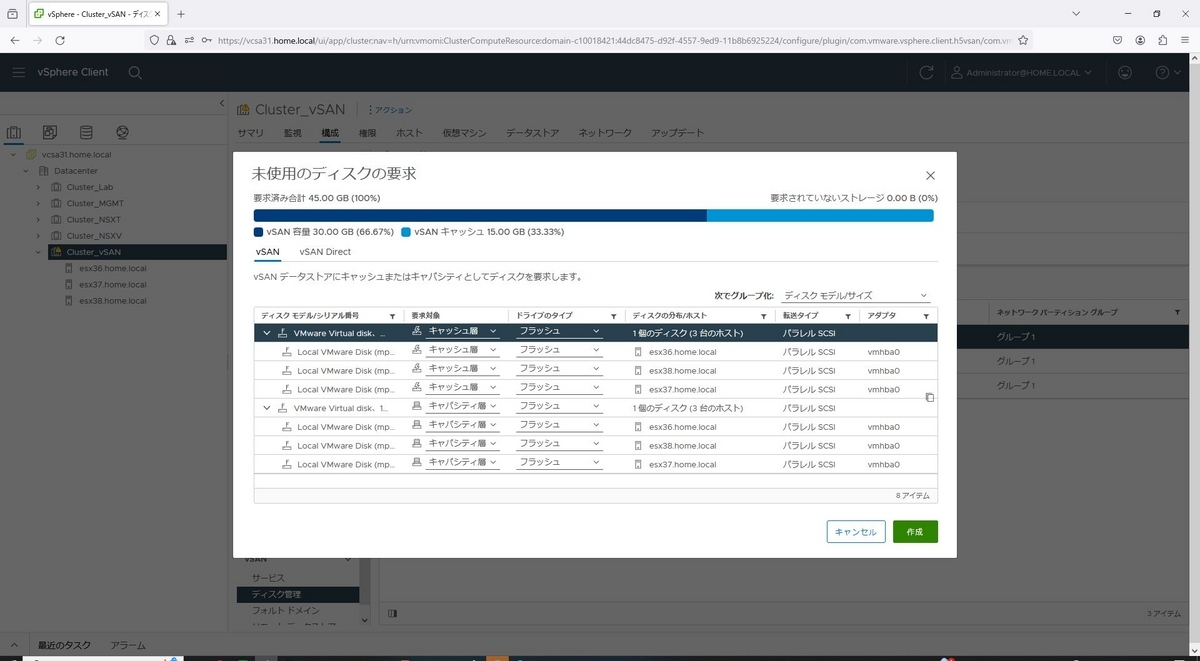The width and height of the screenshot is (1200, 661).
Task: Click dark blue vSAN 容量 legend swatch
Action: tap(259, 232)
